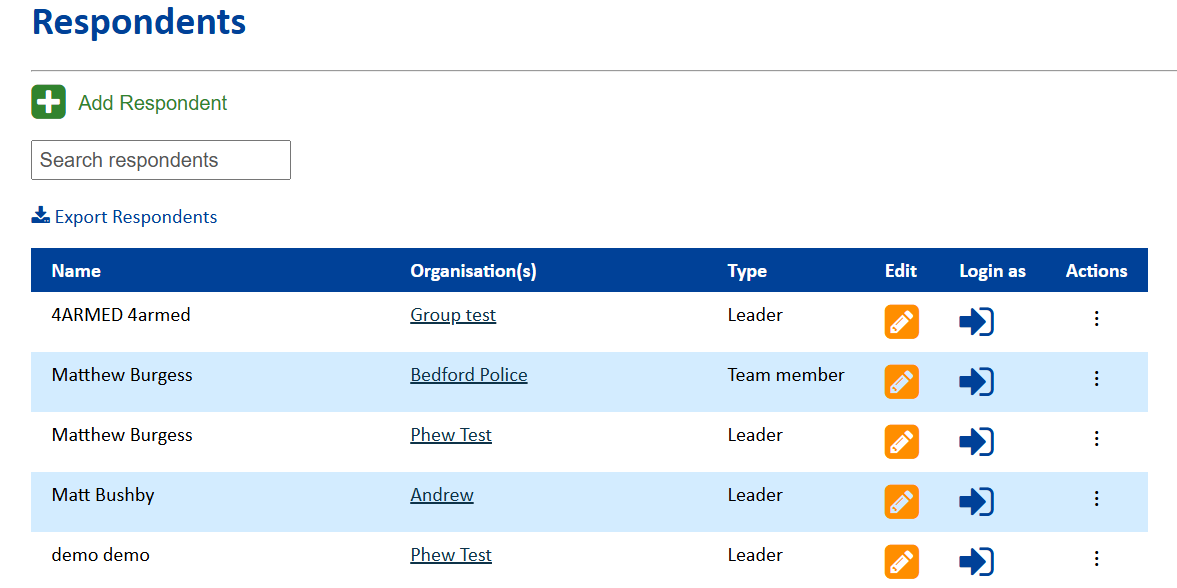Image resolution: width=1177 pixels, height=588 pixels.
Task: Open actions menu for Bedford Police row
Action: (x=1096, y=378)
